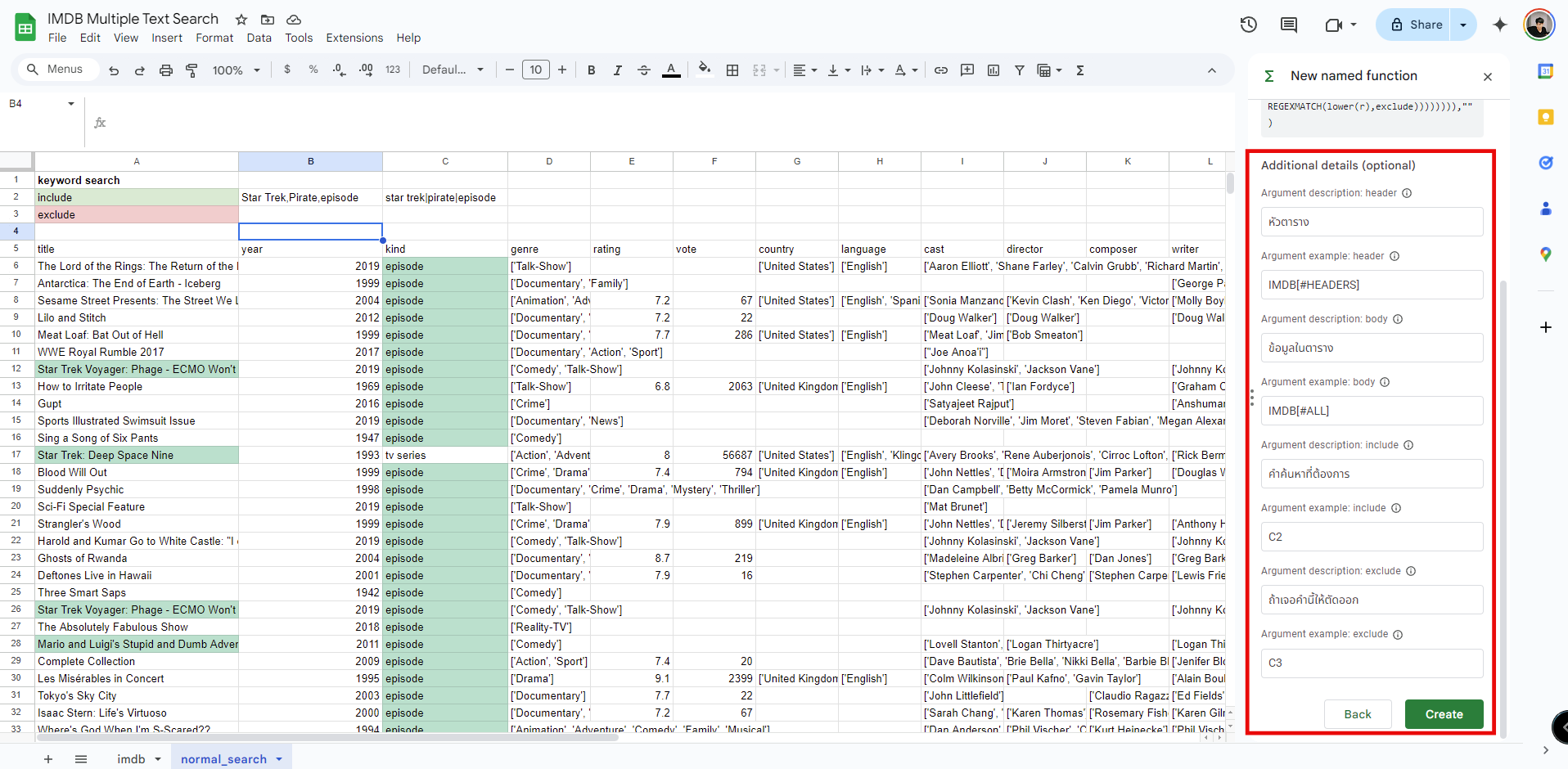The width and height of the screenshot is (1568, 769).
Task: Decrease font size
Action: point(510,70)
